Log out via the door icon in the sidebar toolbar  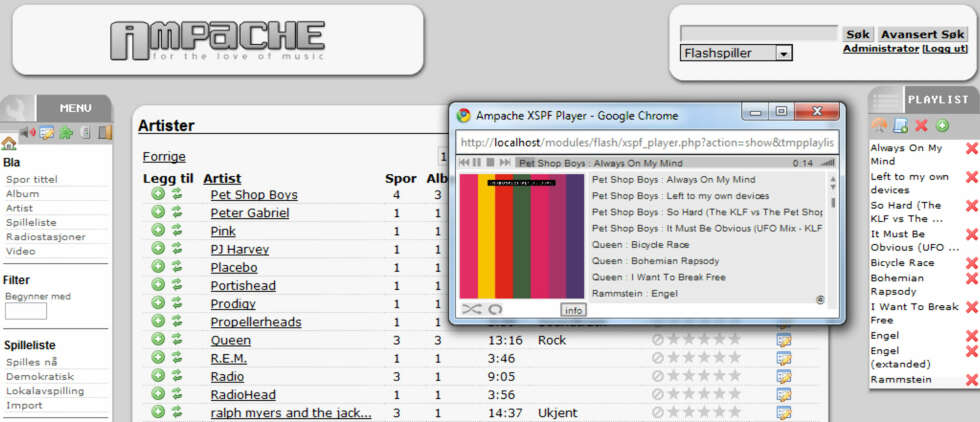click(x=105, y=132)
